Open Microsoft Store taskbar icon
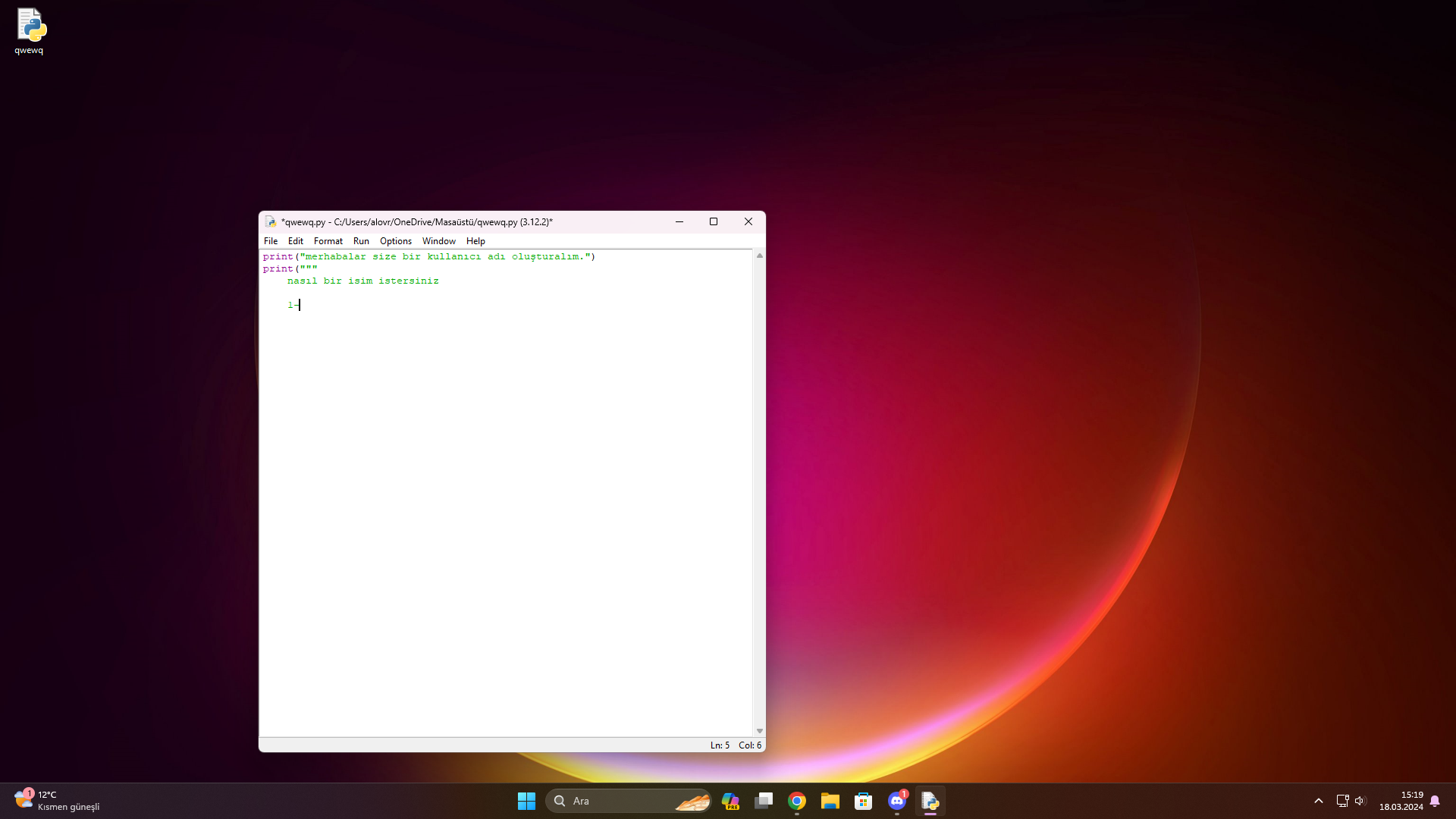The image size is (1456, 819). click(x=863, y=801)
